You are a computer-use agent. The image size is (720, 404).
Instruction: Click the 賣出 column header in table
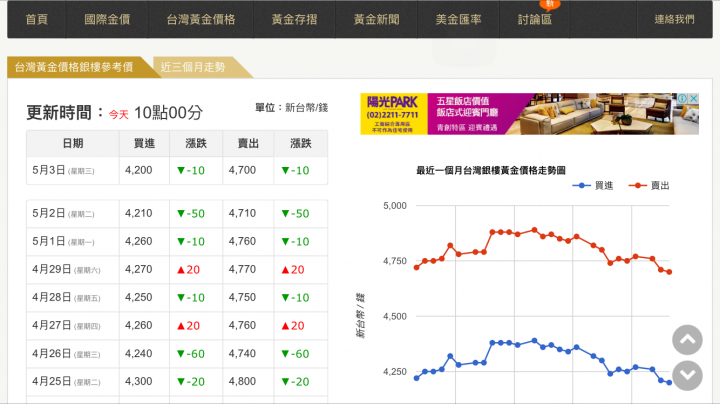[248, 144]
